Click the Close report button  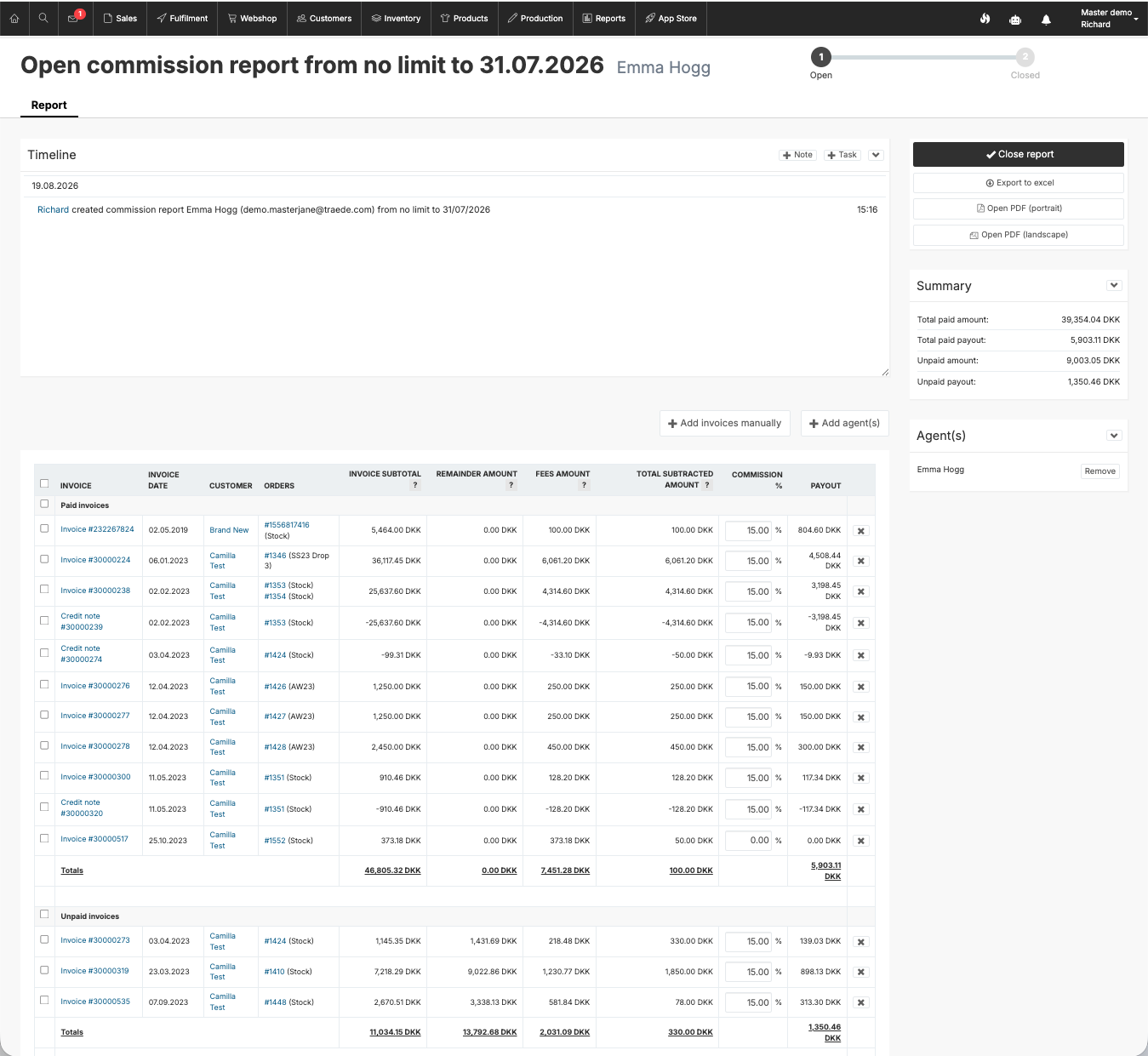[x=1019, y=154]
